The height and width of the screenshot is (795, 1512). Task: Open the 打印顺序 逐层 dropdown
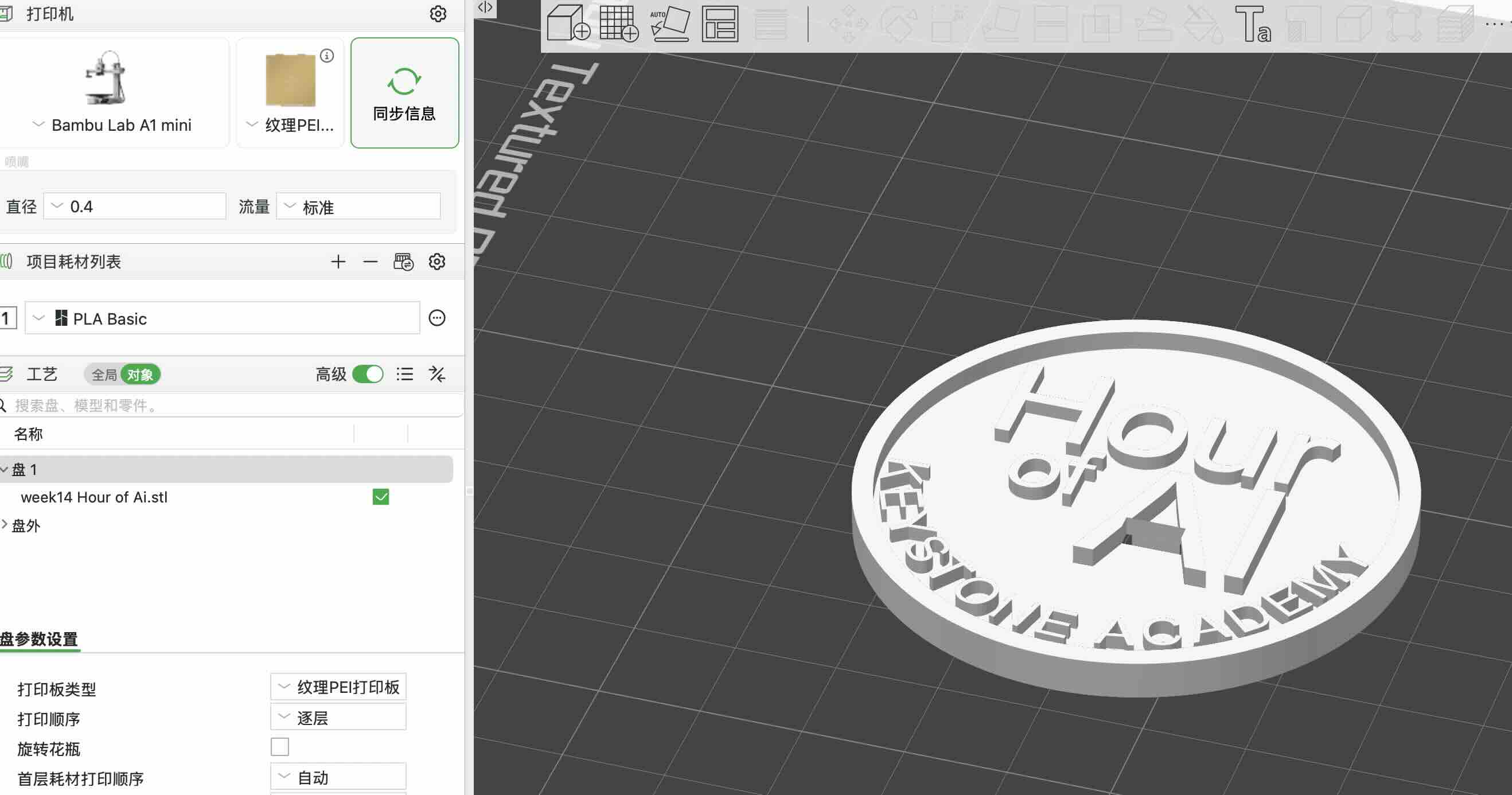click(338, 718)
